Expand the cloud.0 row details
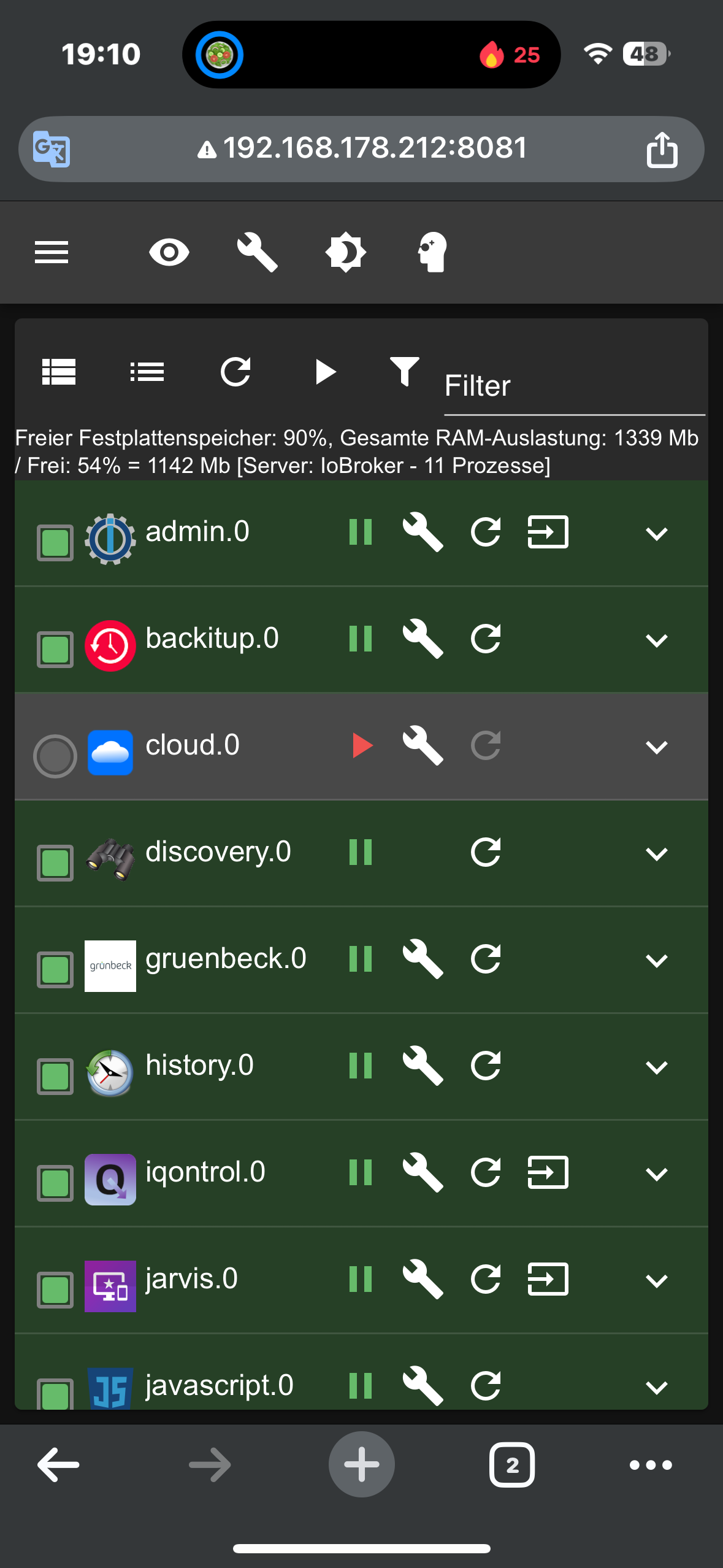723x1568 pixels. pos(656,747)
